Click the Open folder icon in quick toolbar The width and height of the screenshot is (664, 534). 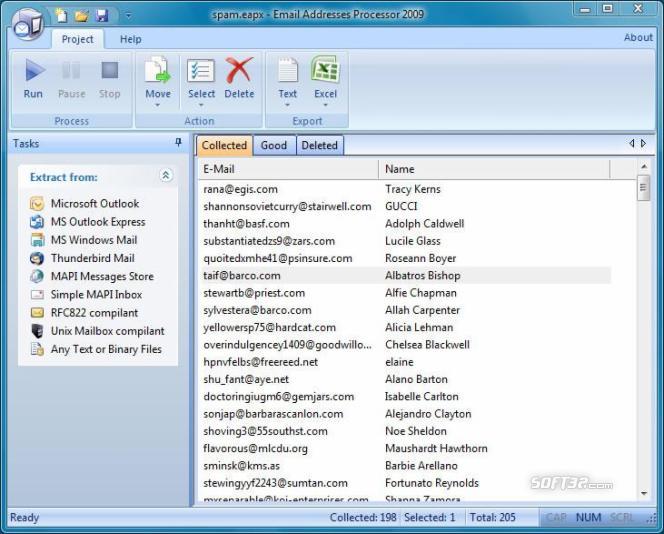tap(81, 16)
